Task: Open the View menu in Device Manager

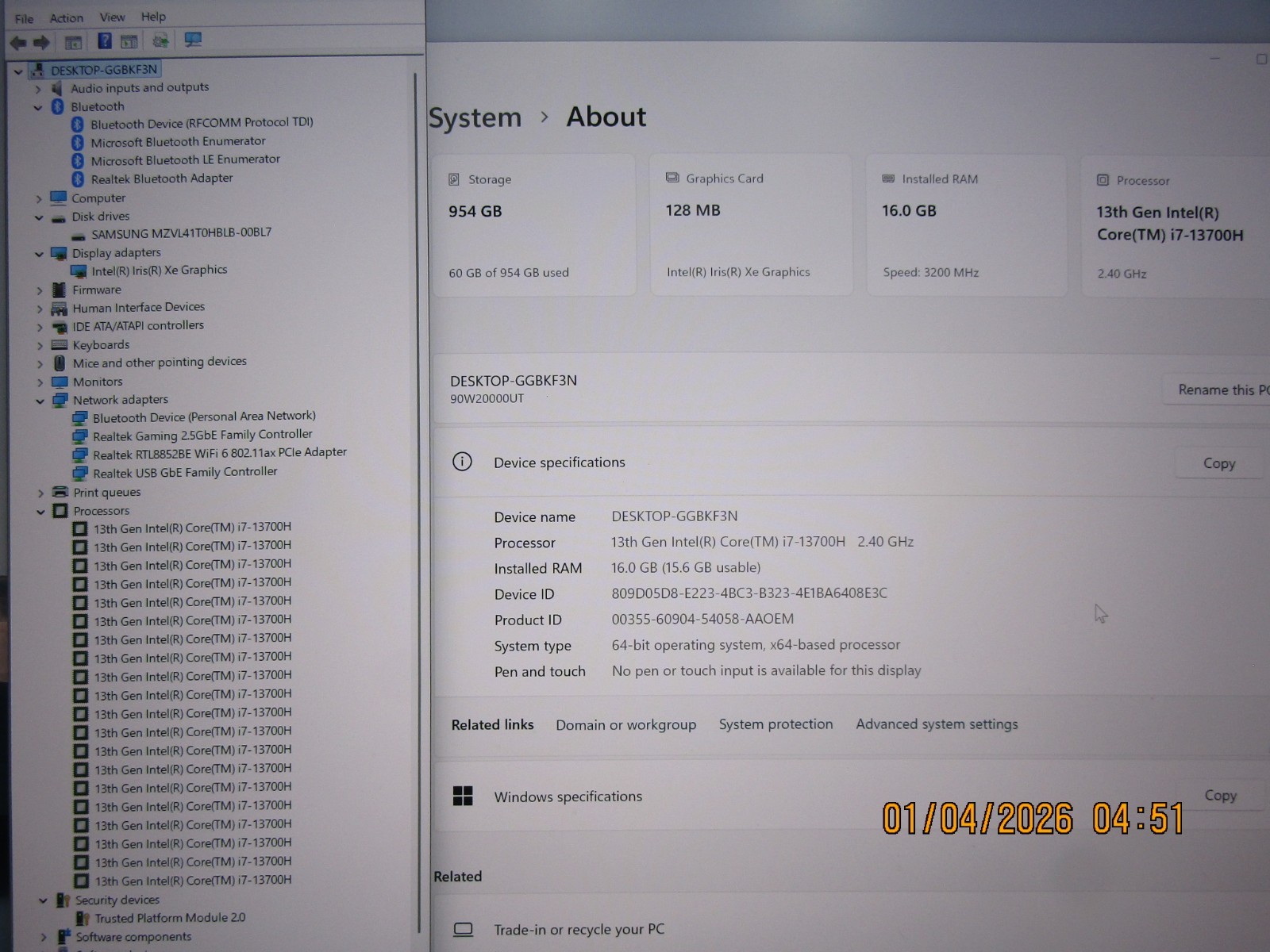Action: (112, 17)
